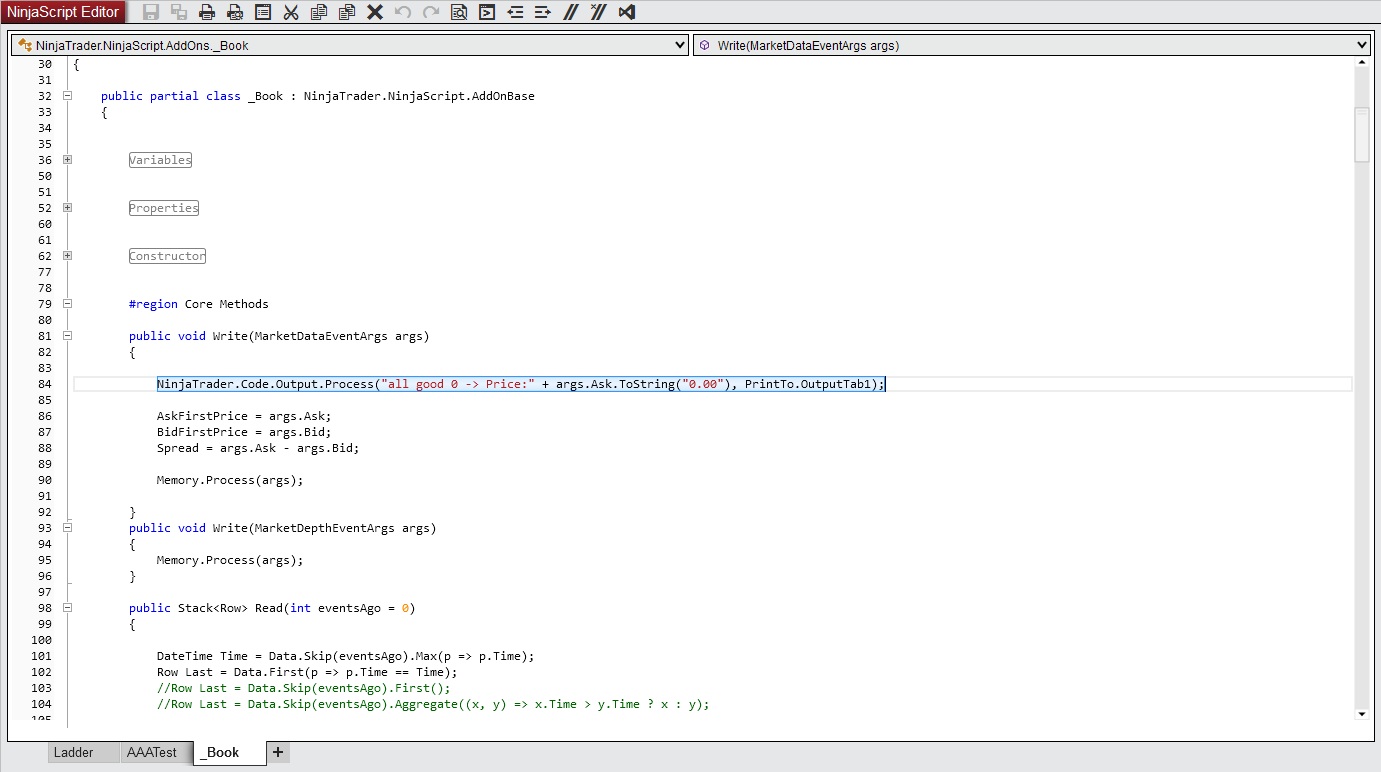Screen dimensions: 1381x772
Task: Collapse the _Book class block
Action: coord(68,96)
